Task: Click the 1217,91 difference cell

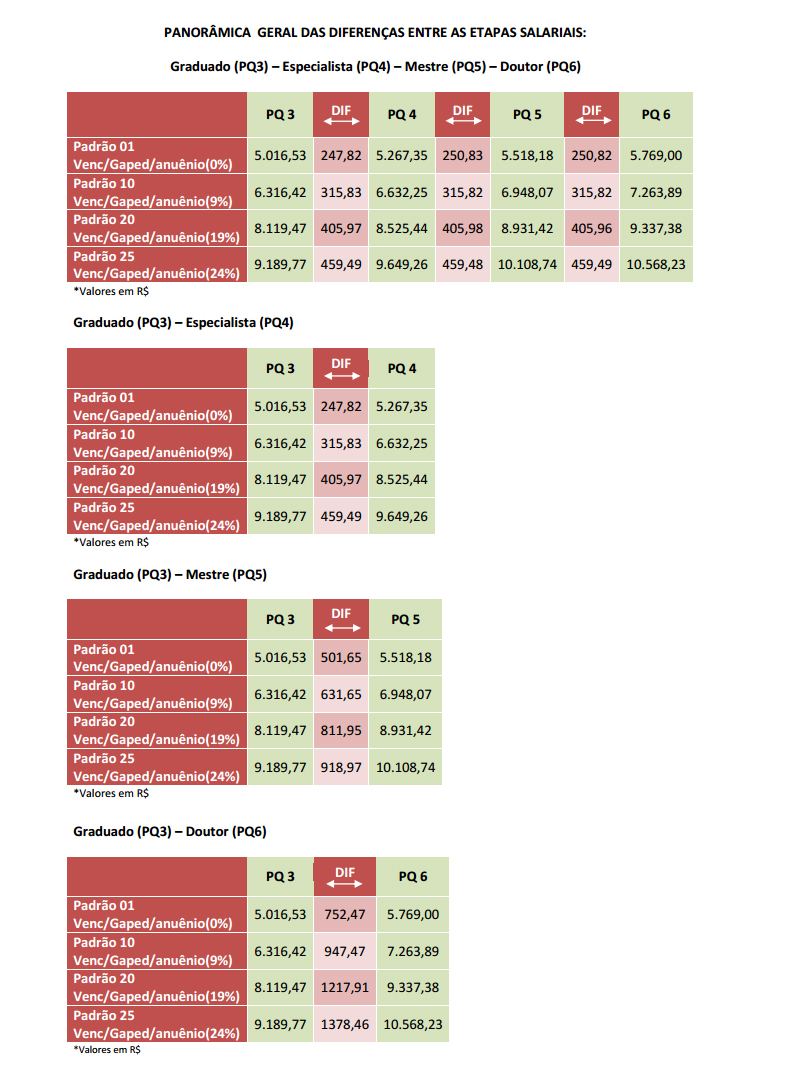Action: (345, 988)
